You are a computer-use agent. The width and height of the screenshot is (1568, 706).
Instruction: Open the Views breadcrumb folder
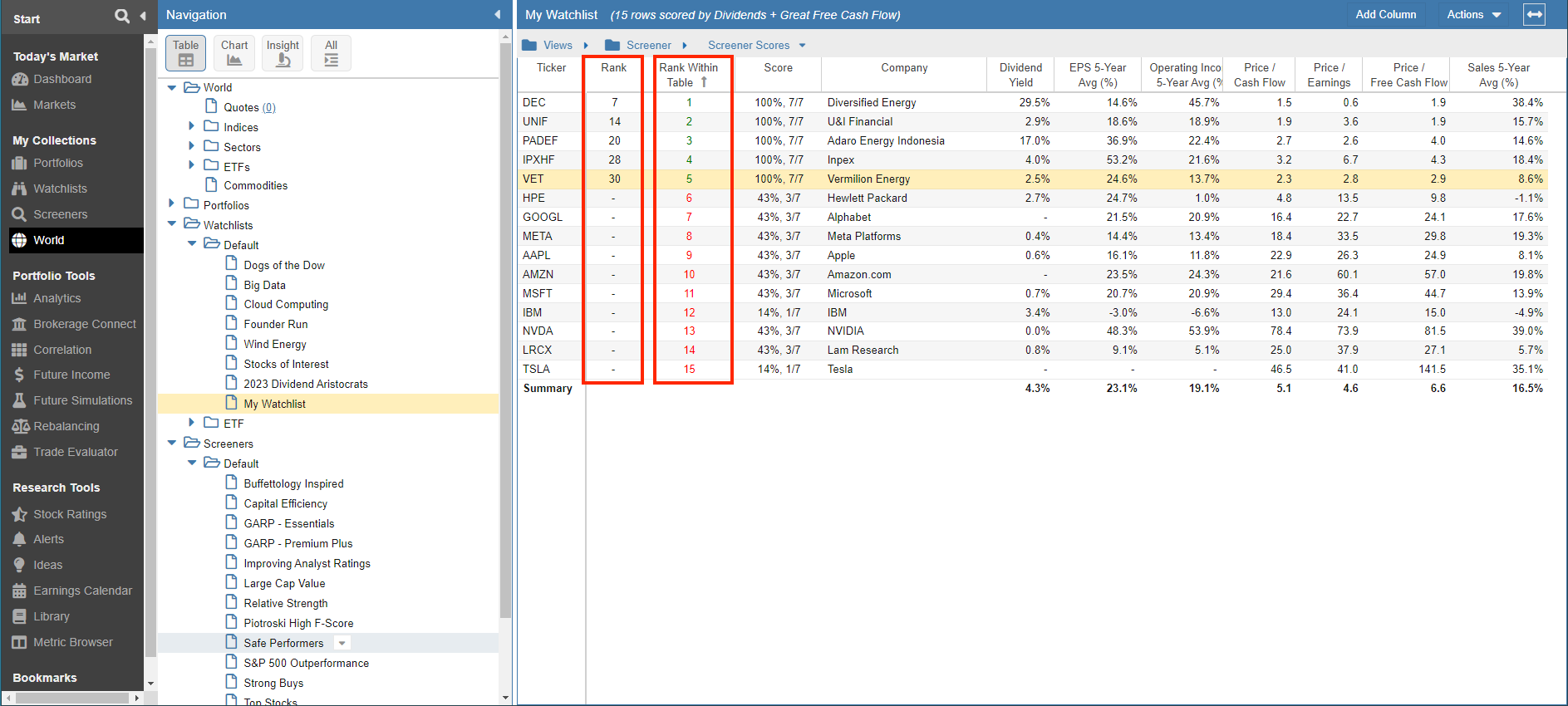pos(547,46)
